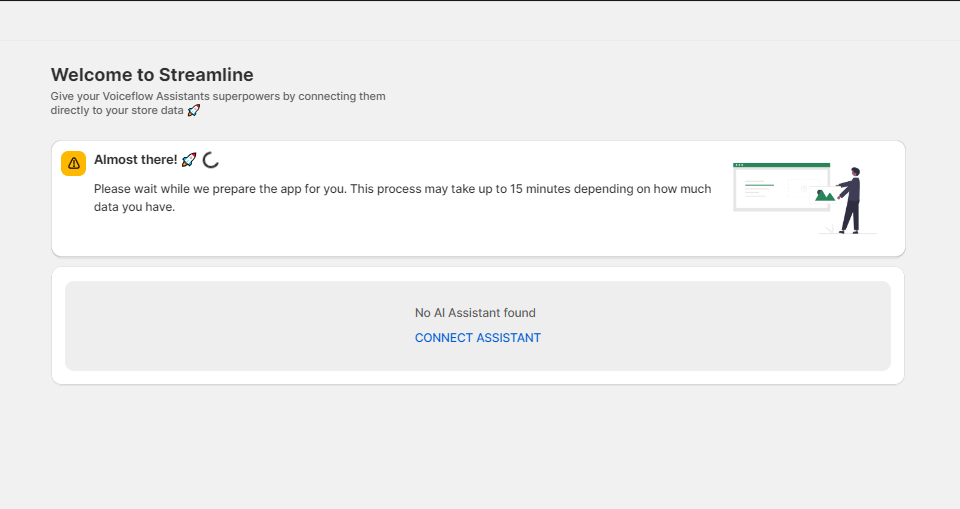Viewport: 960px width, 509px height.
Task: Select the 'Welcome to Streamline' heading
Action: (x=152, y=75)
